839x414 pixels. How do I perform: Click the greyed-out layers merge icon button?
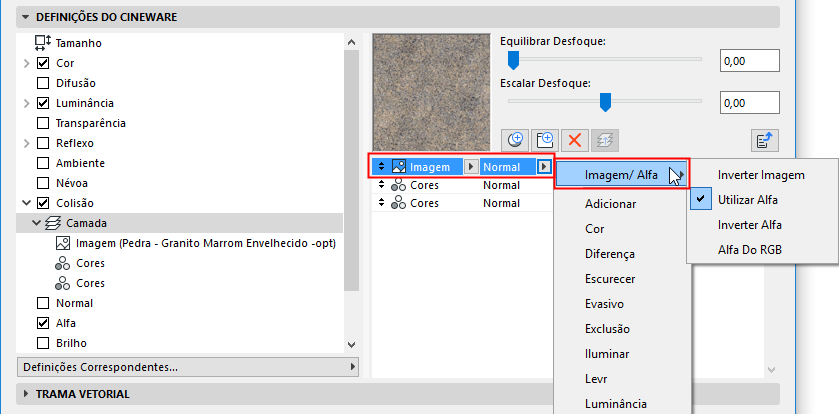[x=605, y=141]
